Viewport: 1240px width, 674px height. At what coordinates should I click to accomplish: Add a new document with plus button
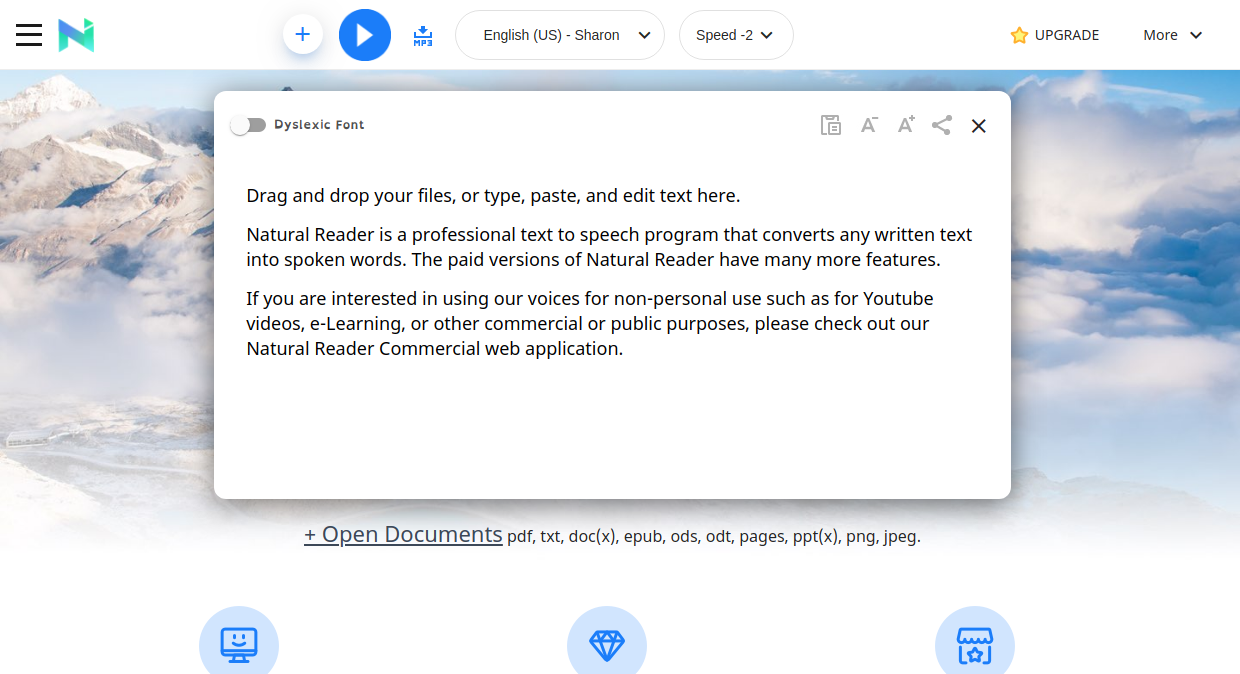303,35
